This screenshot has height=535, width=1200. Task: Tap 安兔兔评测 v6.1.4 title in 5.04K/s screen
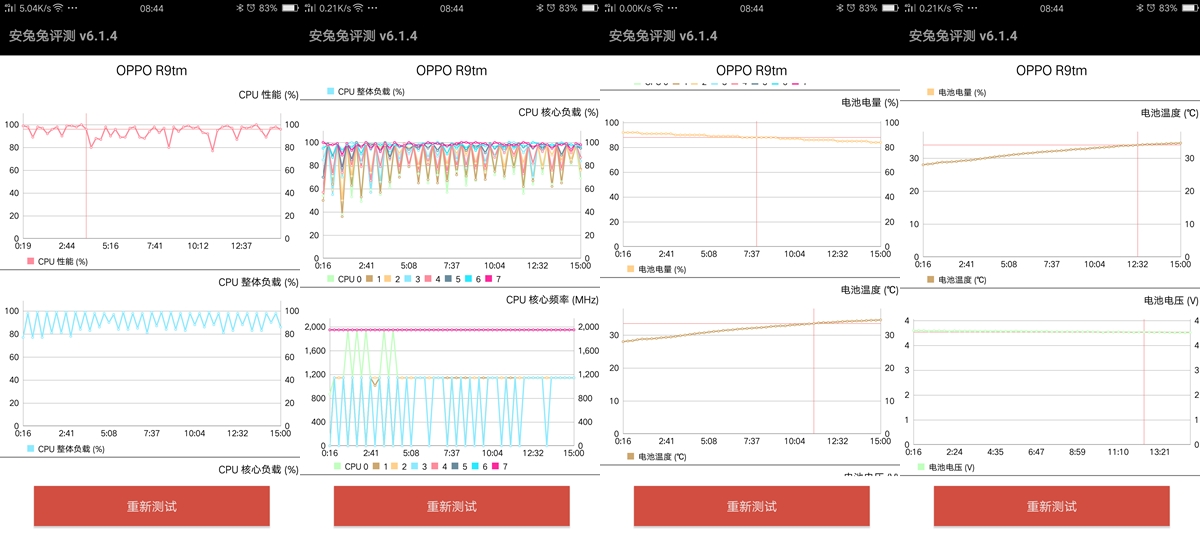coord(64,36)
